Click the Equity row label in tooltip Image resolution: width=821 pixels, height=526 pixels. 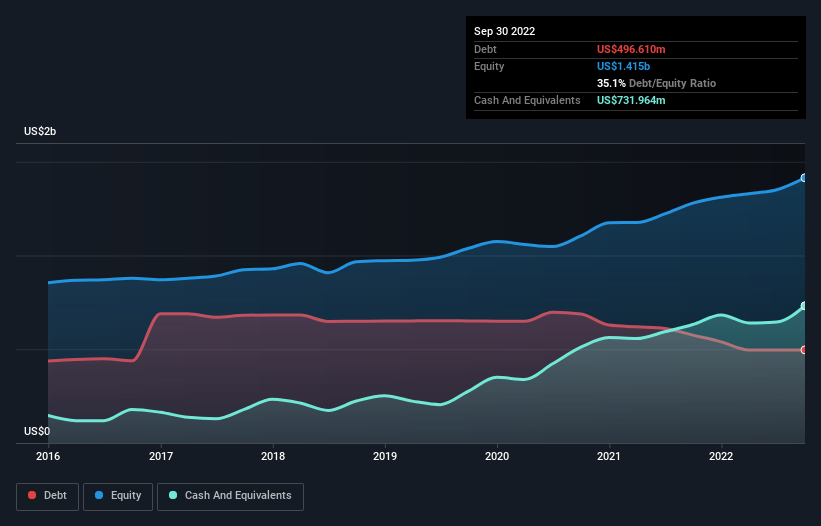pos(489,66)
